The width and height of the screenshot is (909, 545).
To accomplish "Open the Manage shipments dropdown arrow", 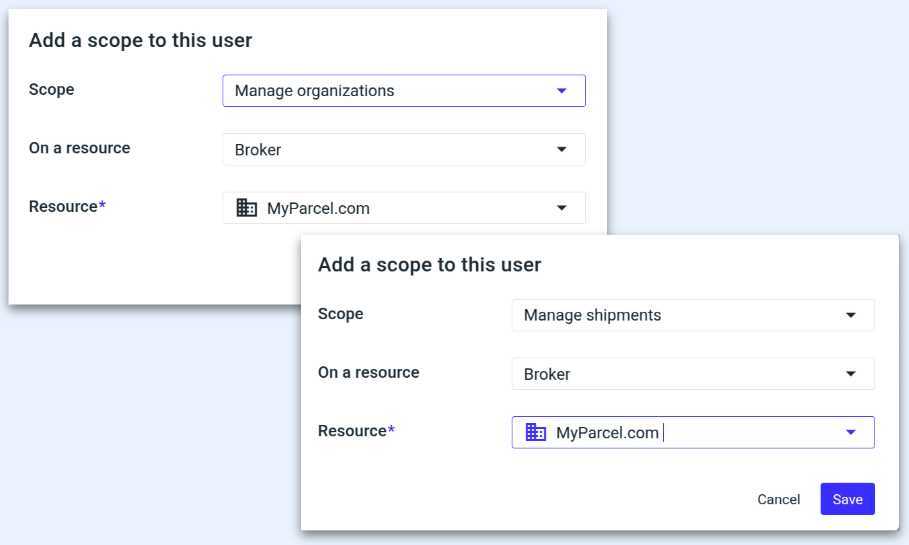I will click(x=850, y=315).
